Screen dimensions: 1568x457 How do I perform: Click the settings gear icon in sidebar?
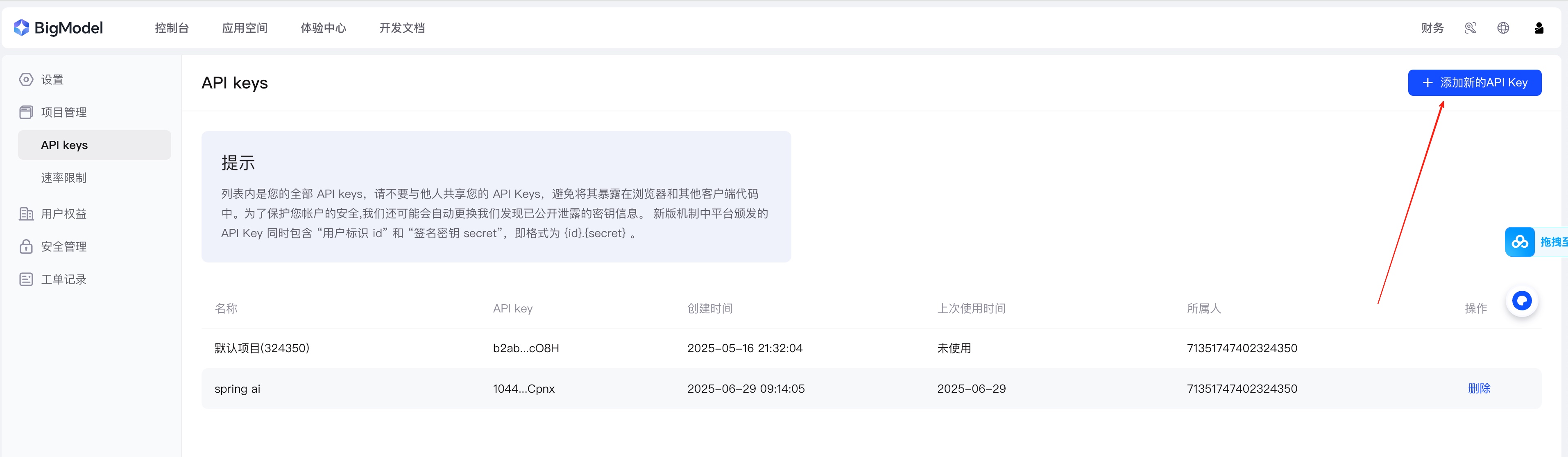click(26, 80)
